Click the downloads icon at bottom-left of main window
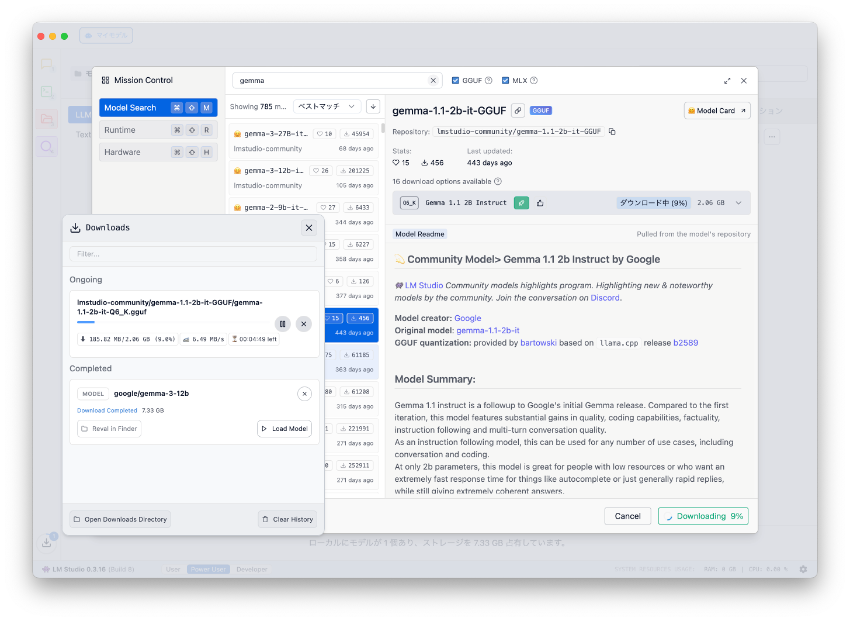The height and width of the screenshot is (622, 850). (47, 542)
